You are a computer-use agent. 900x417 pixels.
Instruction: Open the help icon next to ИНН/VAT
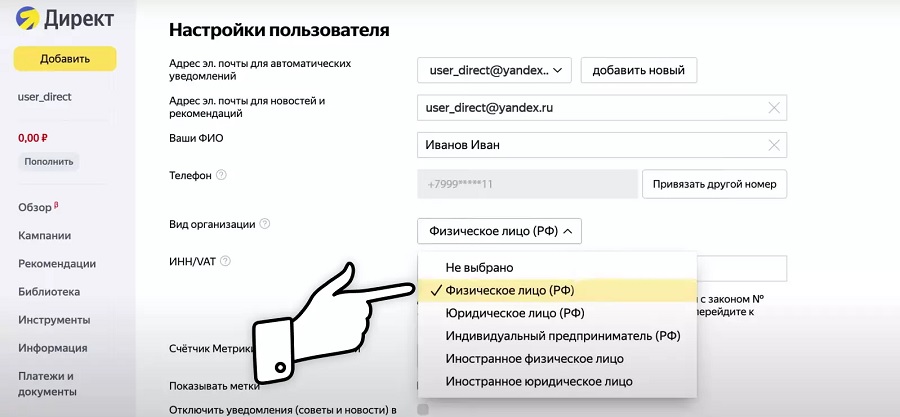(x=226, y=262)
